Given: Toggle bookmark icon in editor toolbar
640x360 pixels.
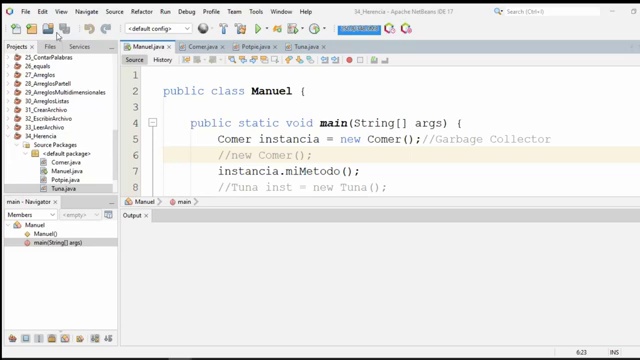Looking at the screenshot, I should point(310,60).
